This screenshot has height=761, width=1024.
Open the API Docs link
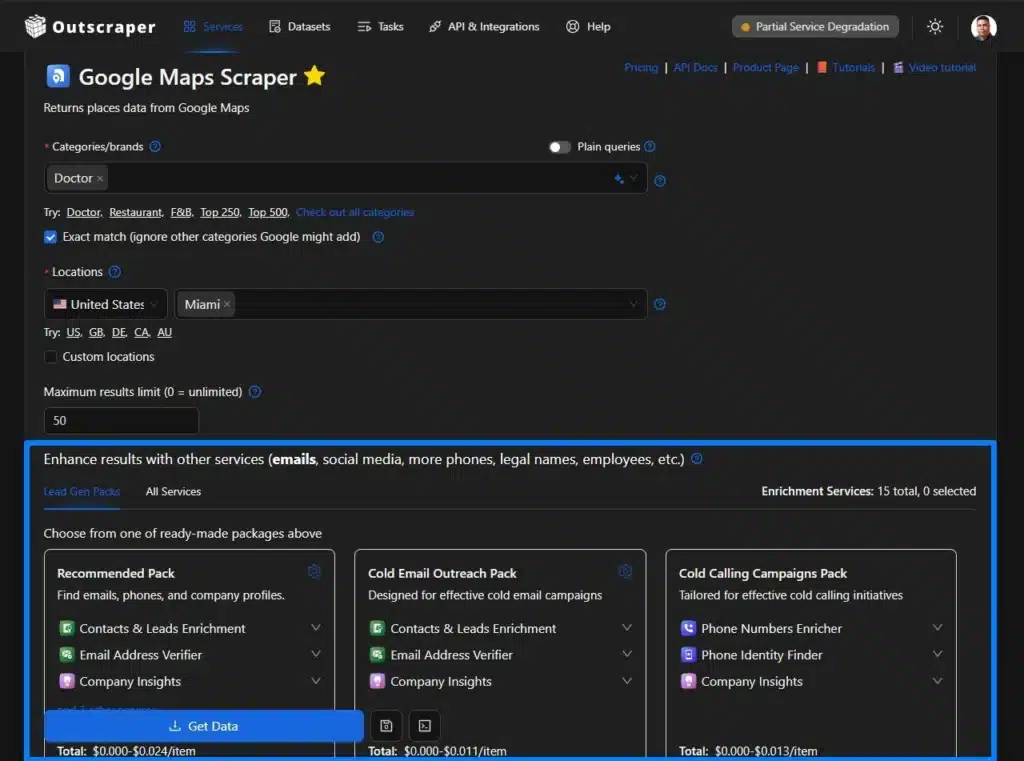696,67
